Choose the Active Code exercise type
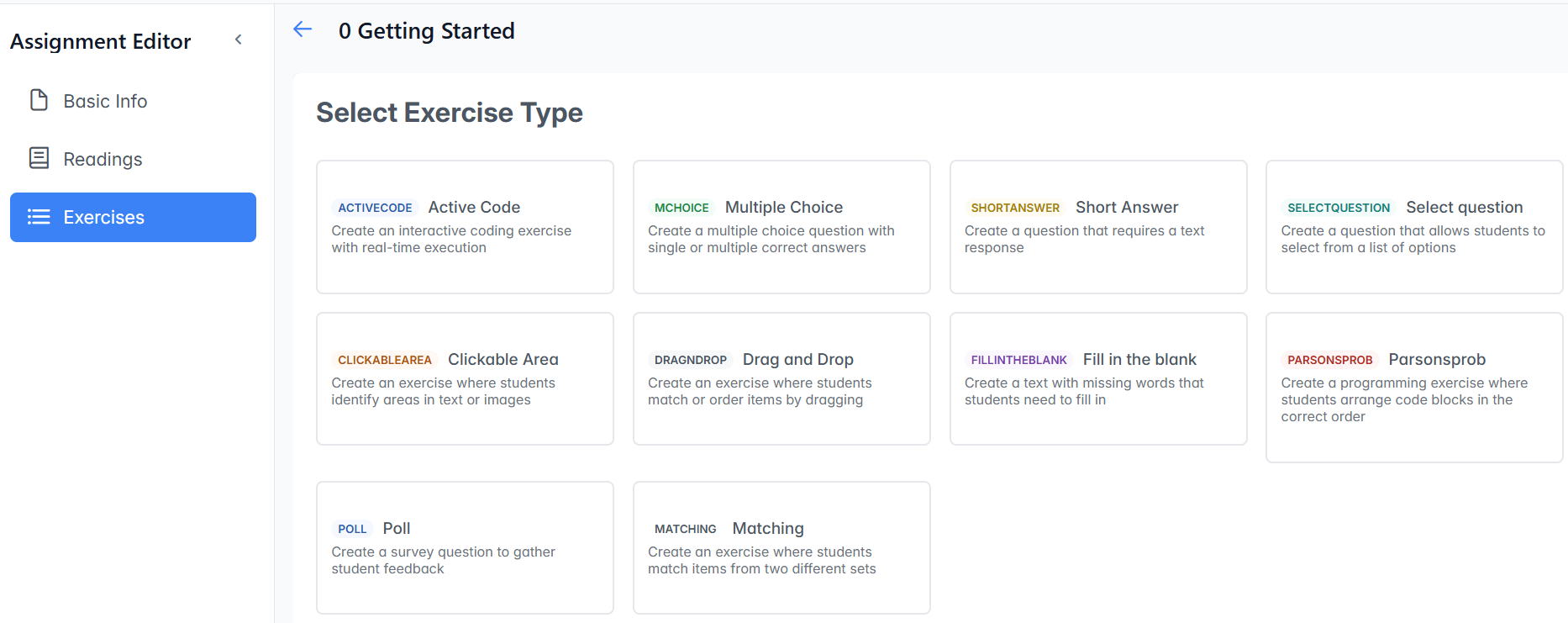 tap(465, 227)
